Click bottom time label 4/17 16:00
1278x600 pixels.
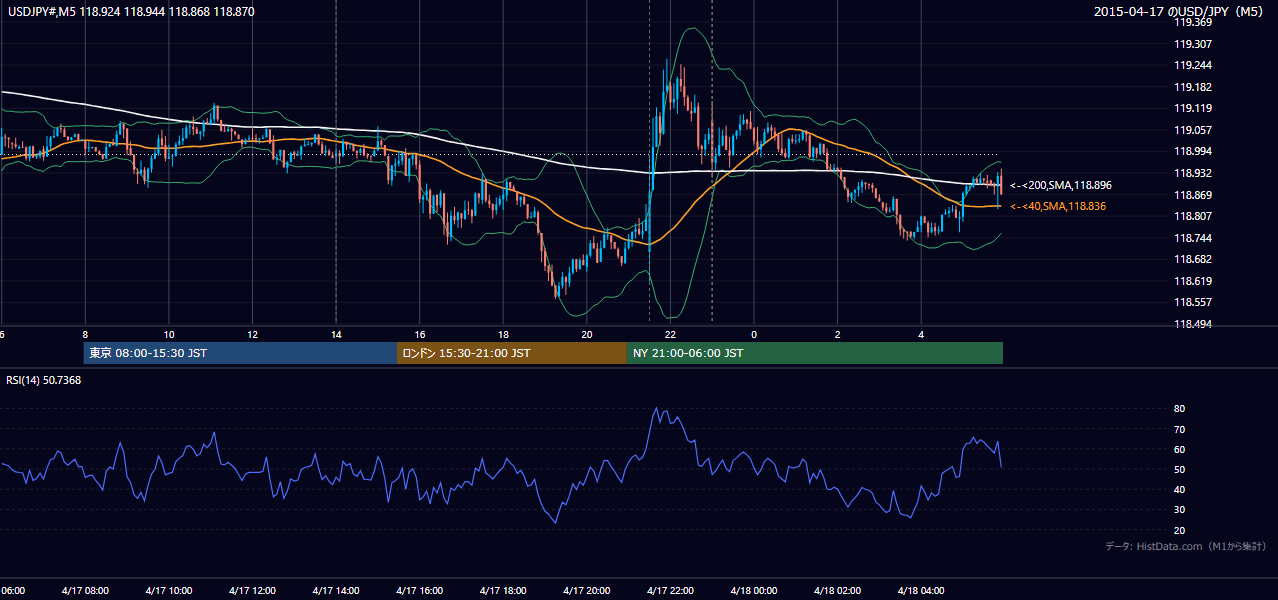tap(419, 590)
